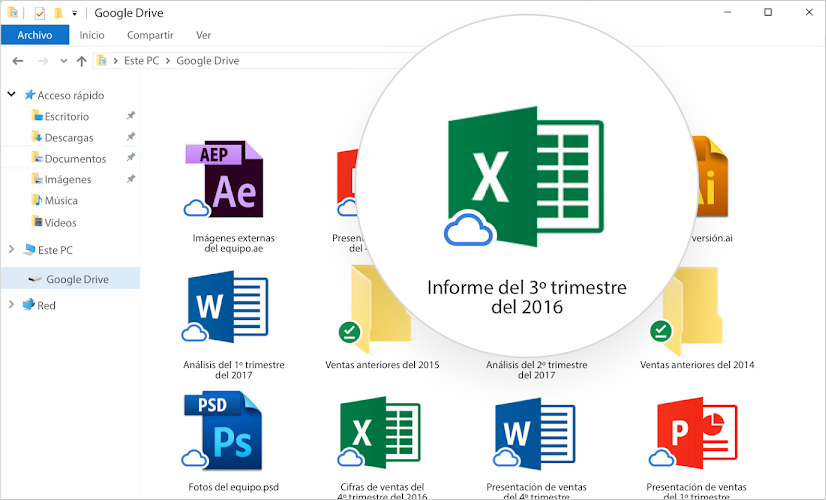Viewport: 826px width, 500px height.
Task: Click the Google Drive icon in navigation pane
Action: coord(35,279)
